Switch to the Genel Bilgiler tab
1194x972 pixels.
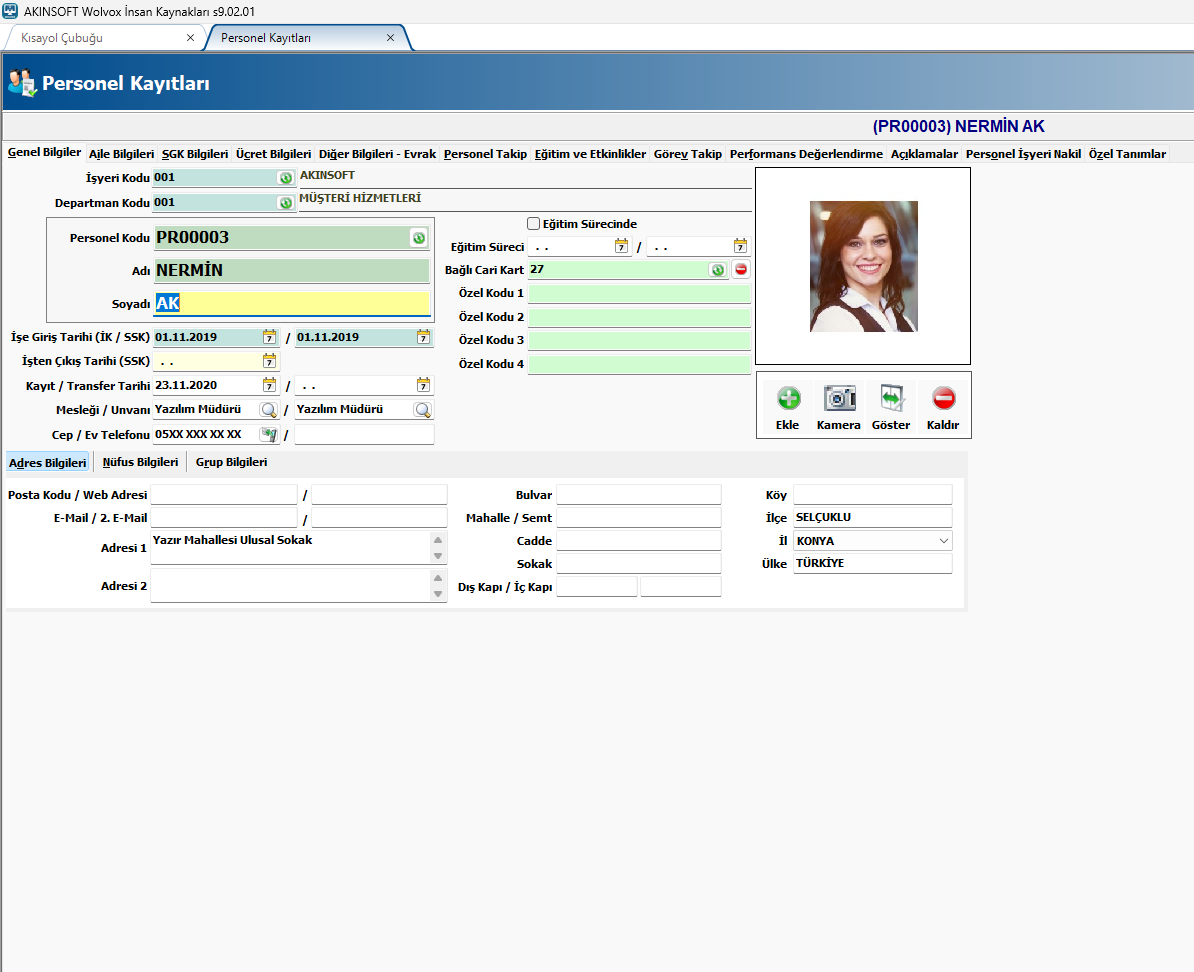click(44, 152)
